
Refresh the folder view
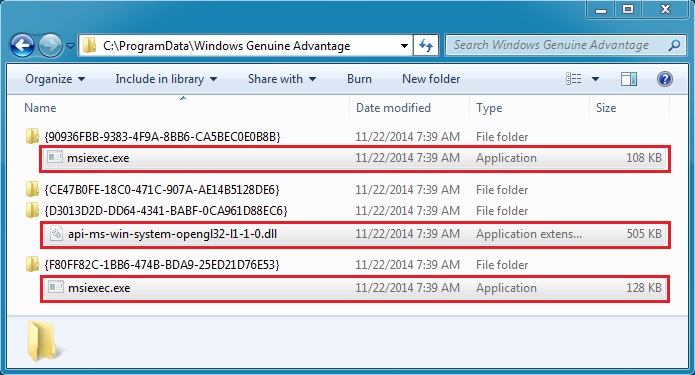pos(426,45)
